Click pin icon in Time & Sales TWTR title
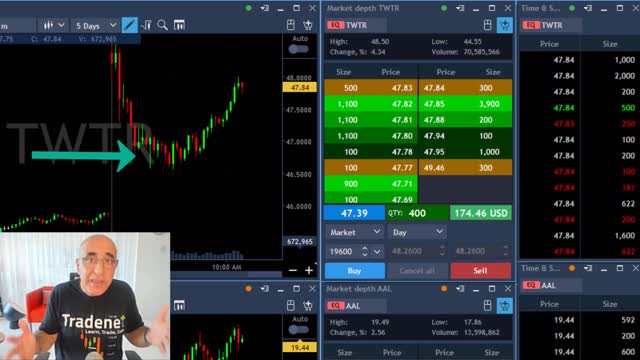This screenshot has width=640, height=360. tap(588, 8)
